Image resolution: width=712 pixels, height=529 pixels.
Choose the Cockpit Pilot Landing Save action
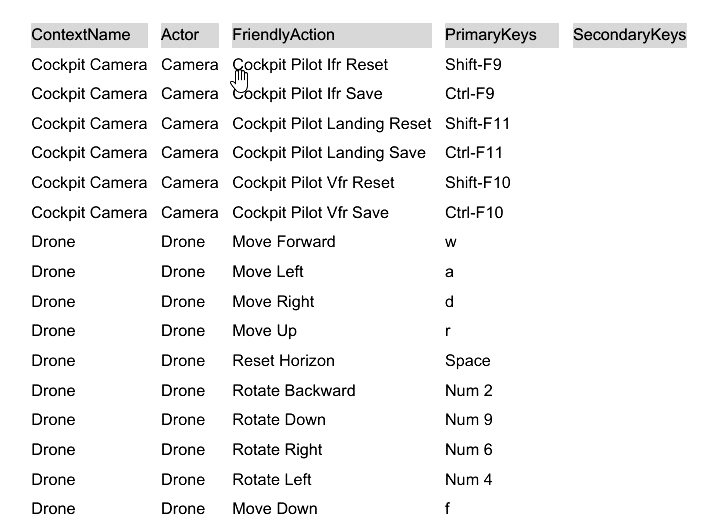tap(329, 153)
